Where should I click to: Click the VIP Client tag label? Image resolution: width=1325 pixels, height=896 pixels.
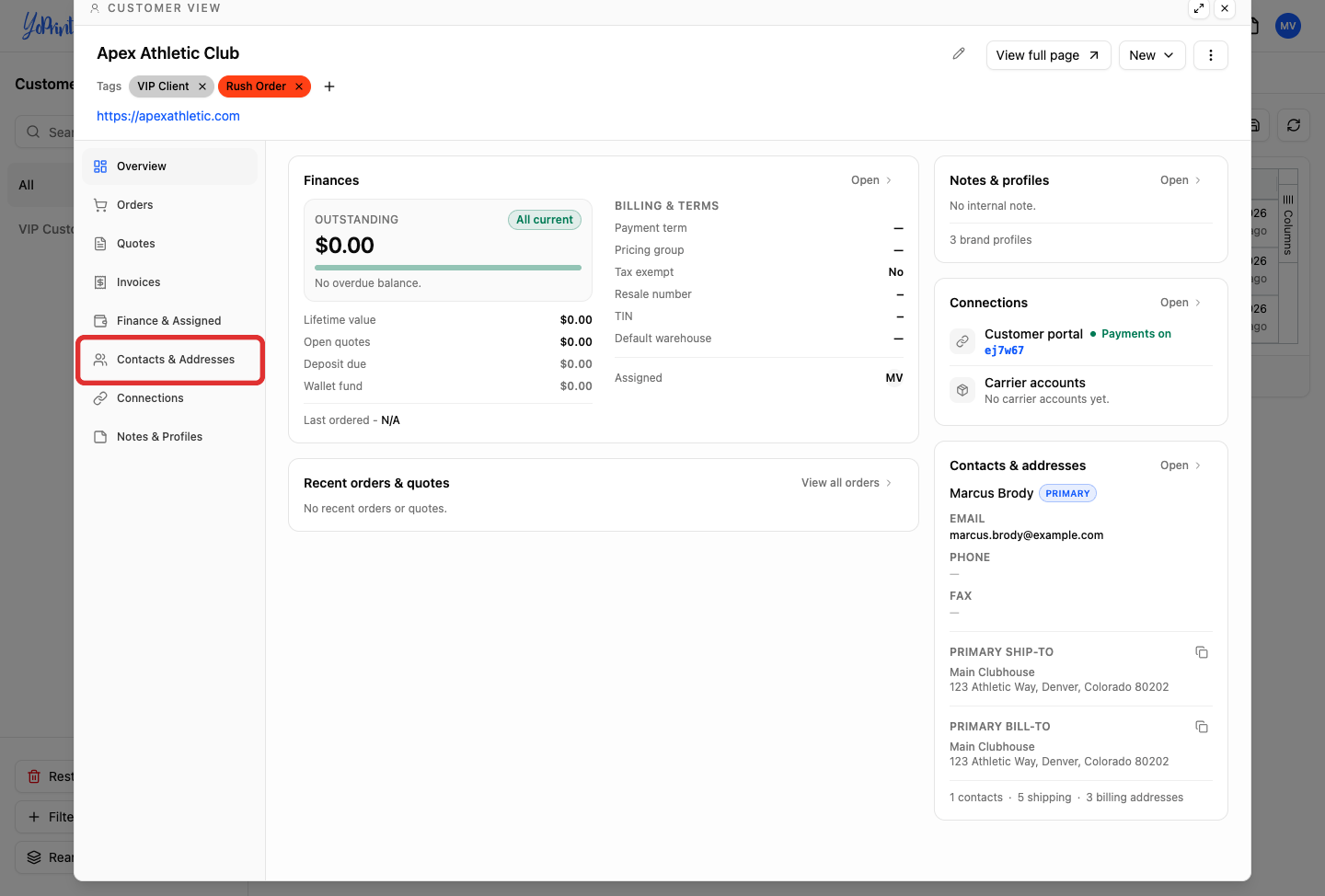pos(163,86)
